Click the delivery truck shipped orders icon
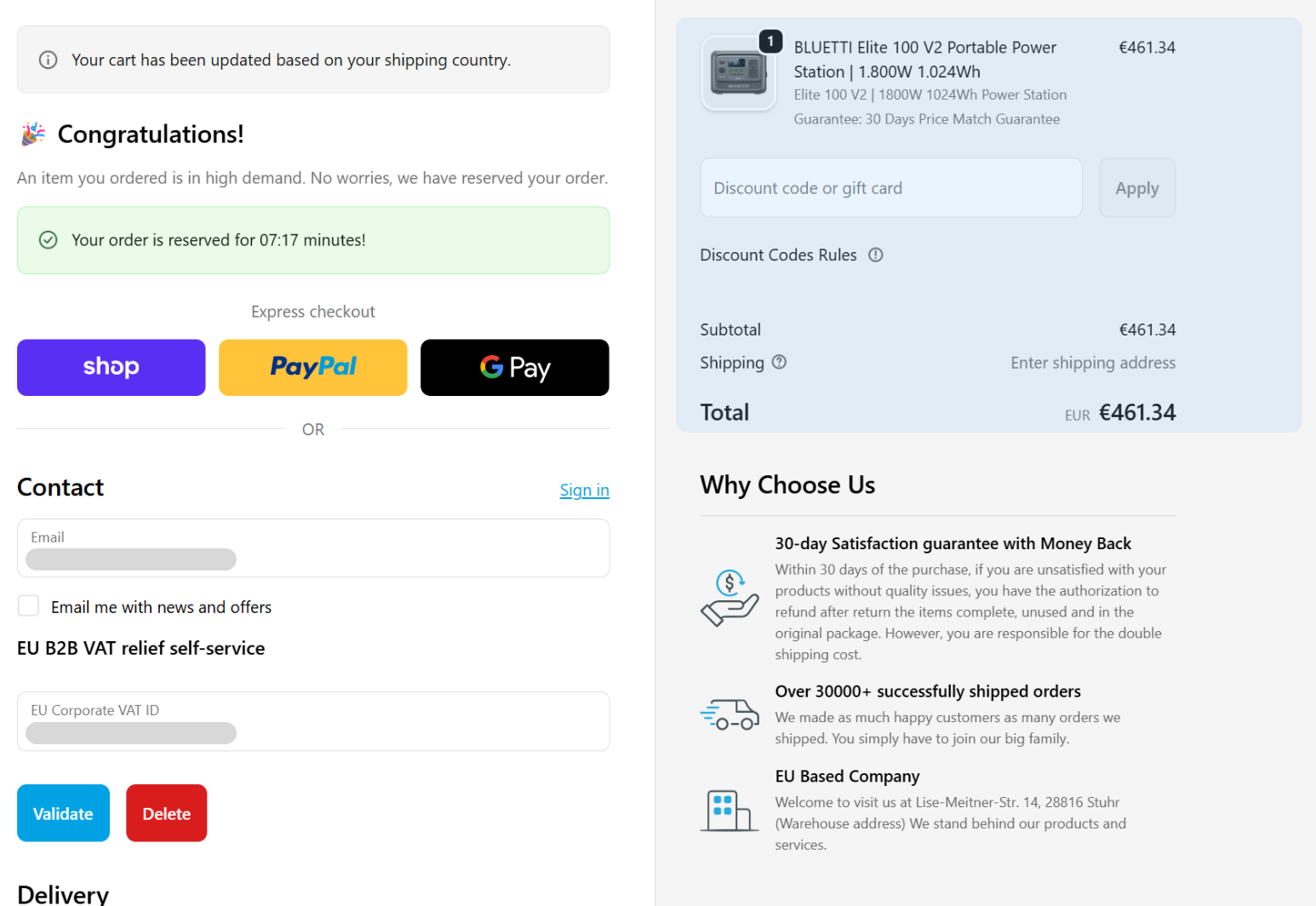This screenshot has width=1316, height=906. (730, 714)
